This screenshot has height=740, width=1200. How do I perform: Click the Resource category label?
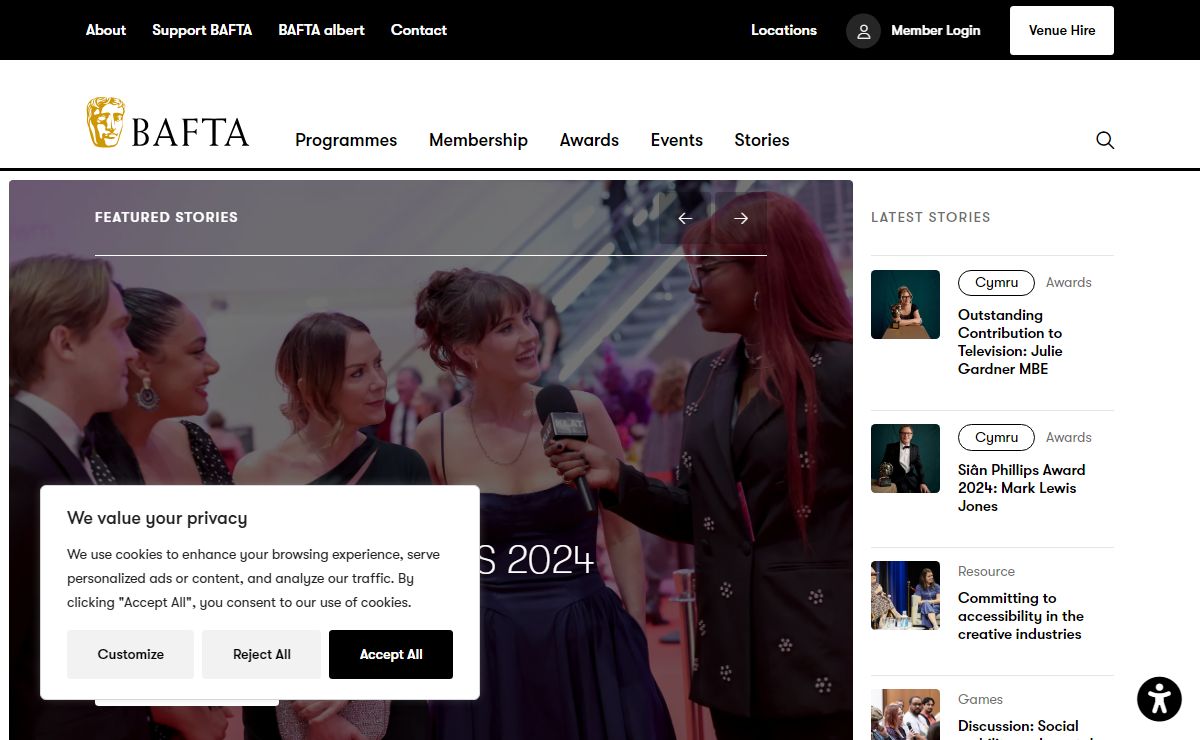[986, 571]
